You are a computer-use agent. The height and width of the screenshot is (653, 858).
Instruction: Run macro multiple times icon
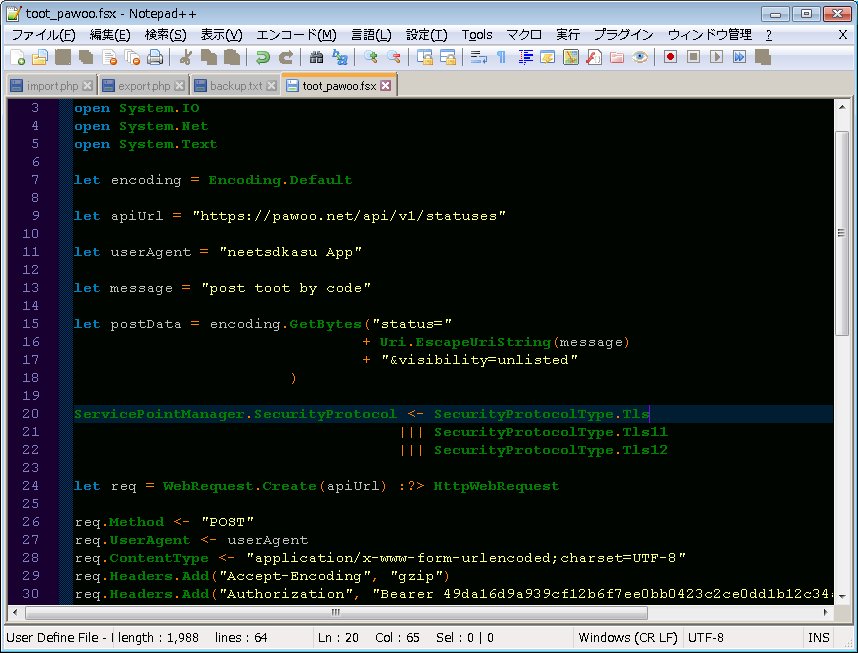[739, 57]
